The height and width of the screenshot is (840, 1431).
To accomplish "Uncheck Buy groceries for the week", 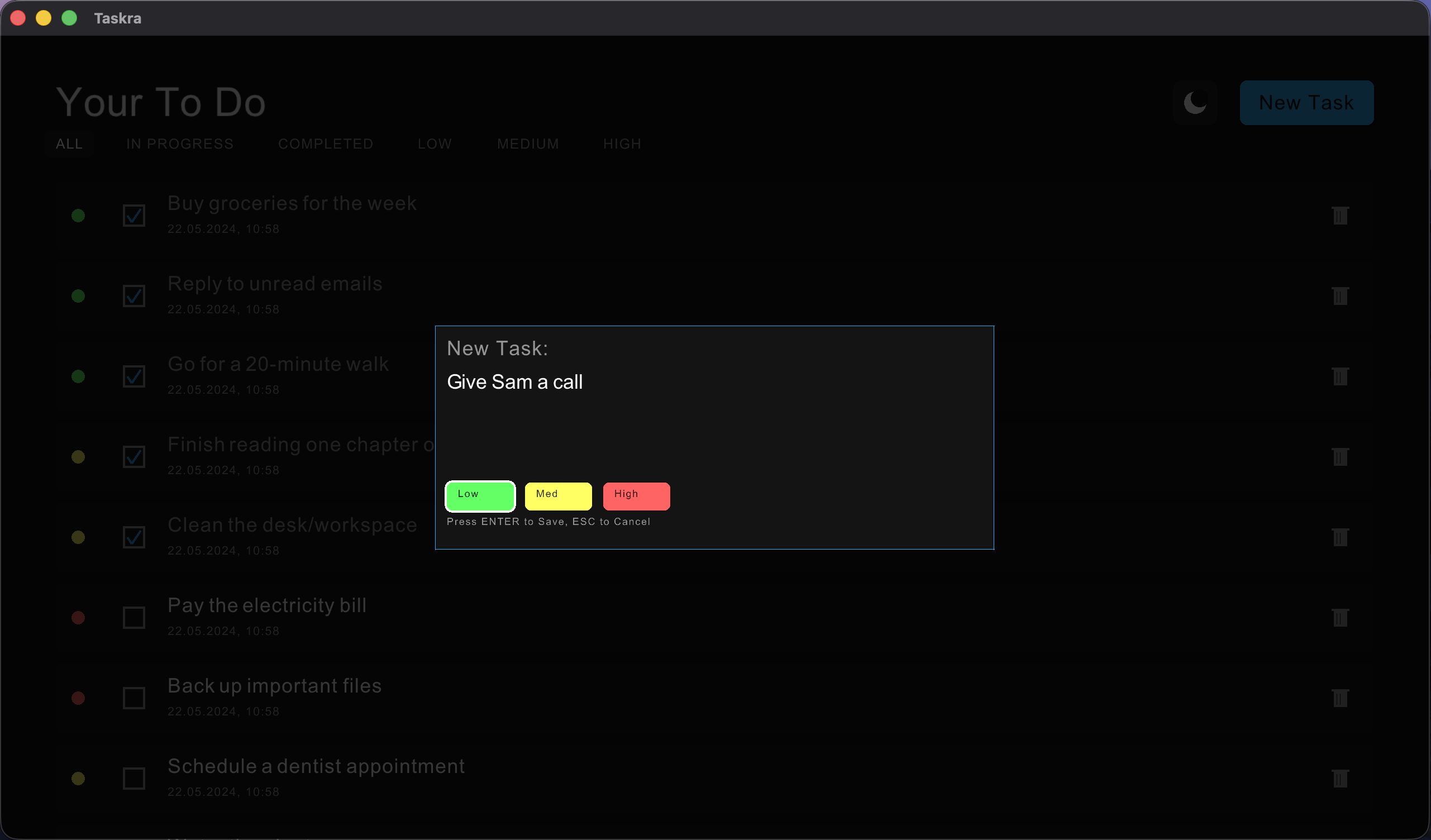I will 134,215.
